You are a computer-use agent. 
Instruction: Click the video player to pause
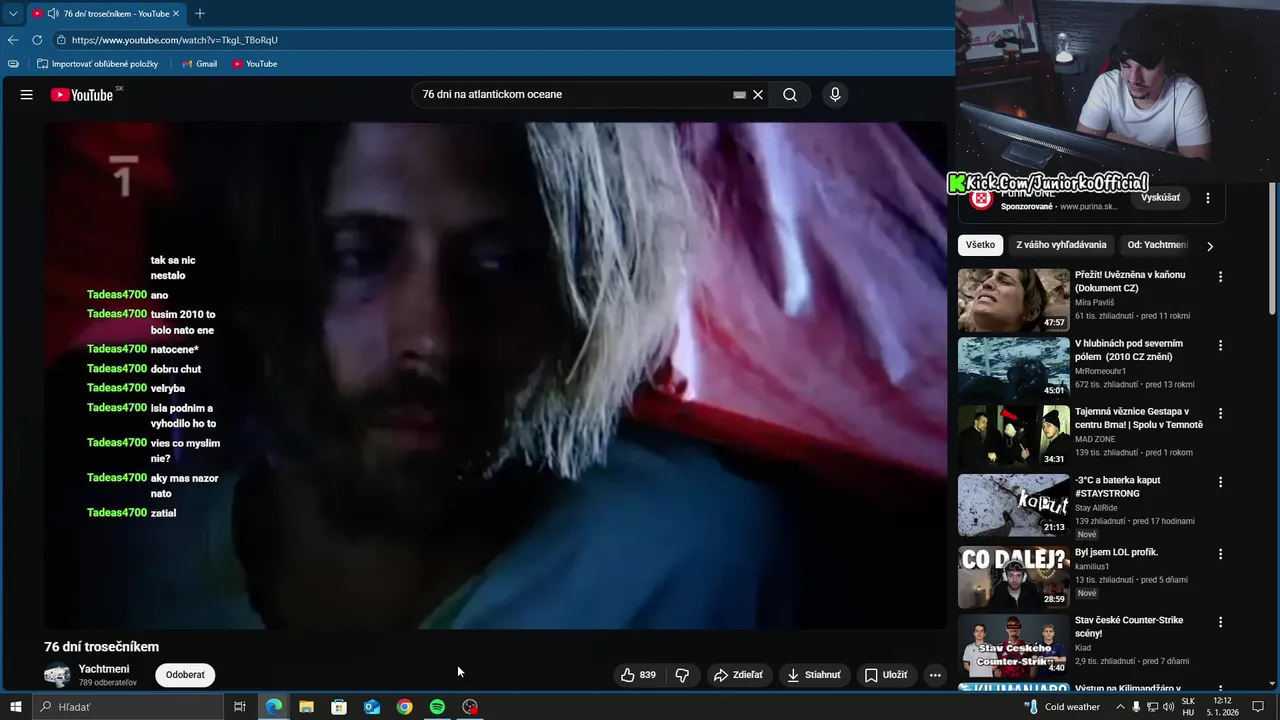click(495, 375)
